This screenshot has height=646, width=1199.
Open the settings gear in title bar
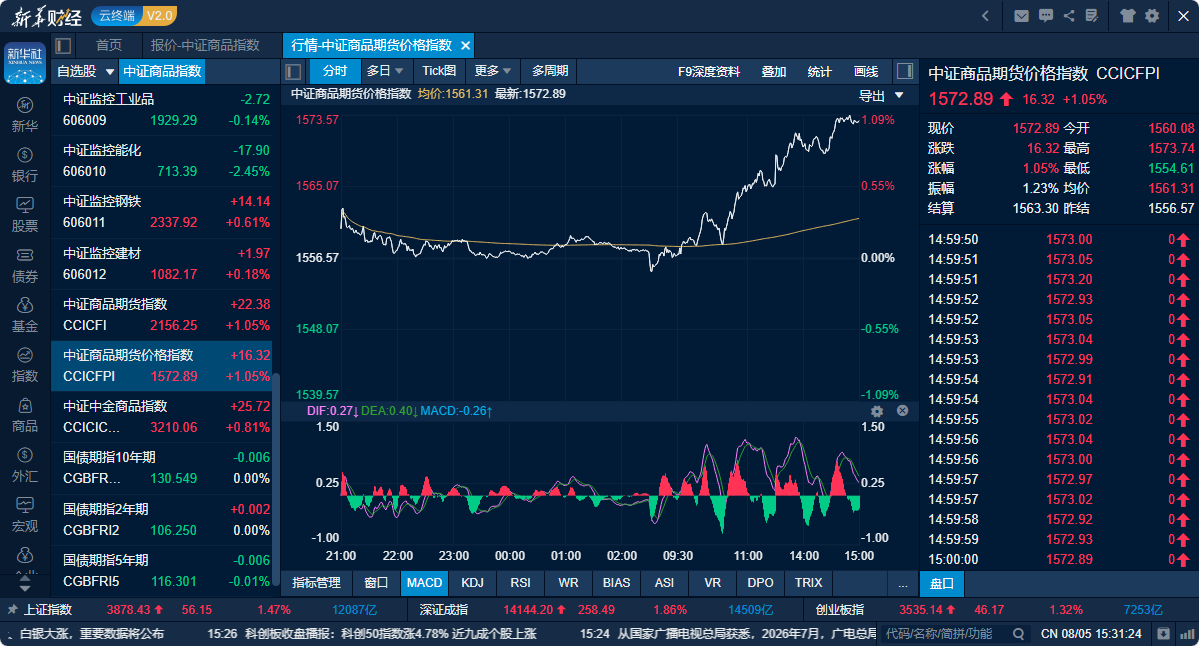1152,16
